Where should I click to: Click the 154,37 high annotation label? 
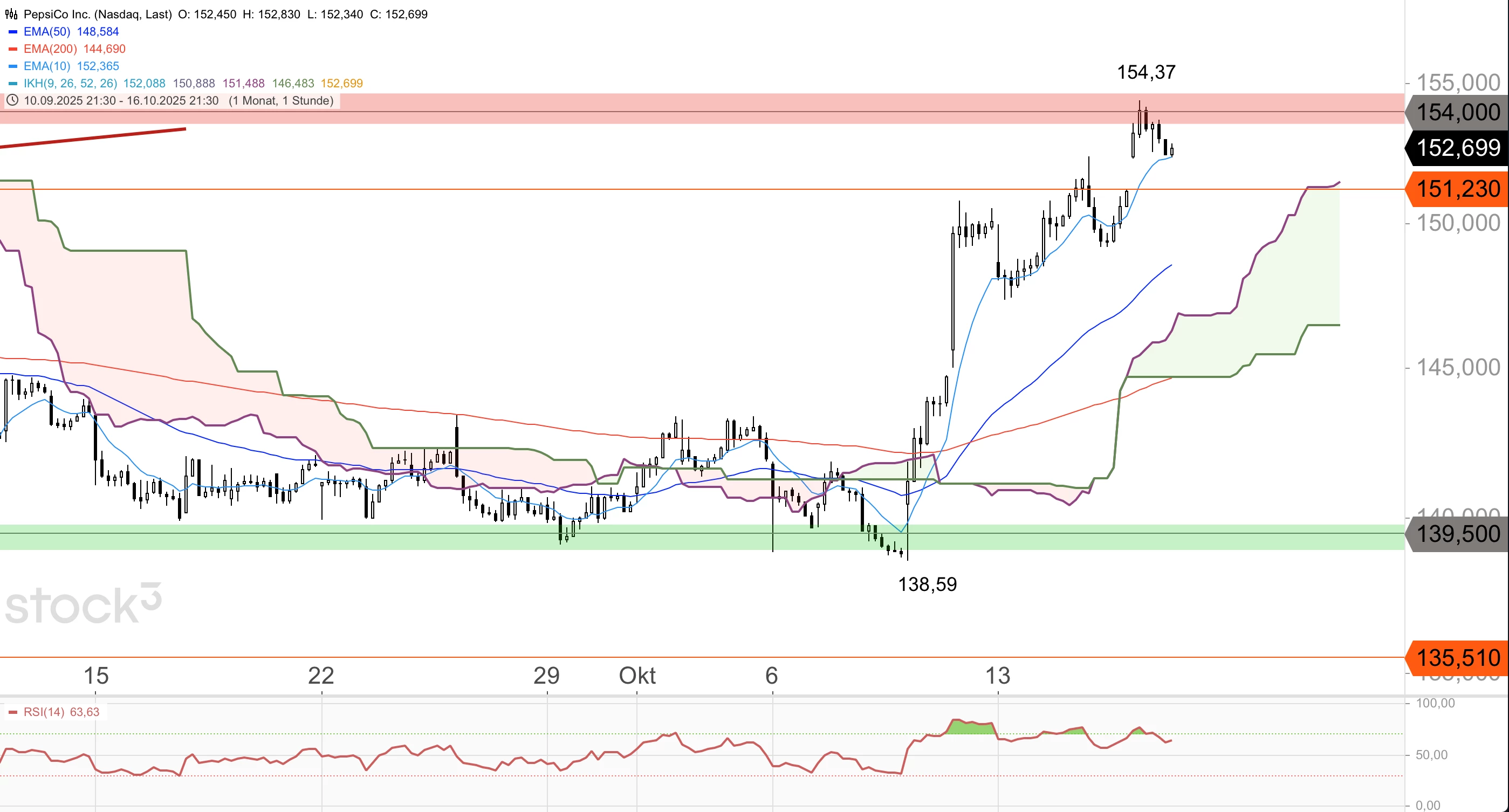1146,72
